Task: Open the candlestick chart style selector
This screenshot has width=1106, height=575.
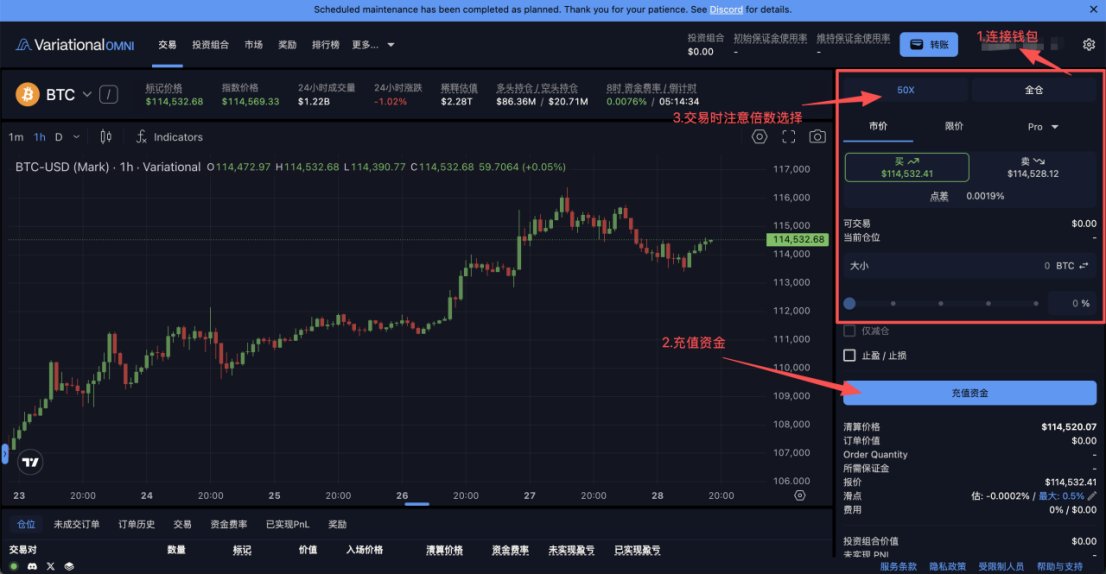Action: coord(106,137)
